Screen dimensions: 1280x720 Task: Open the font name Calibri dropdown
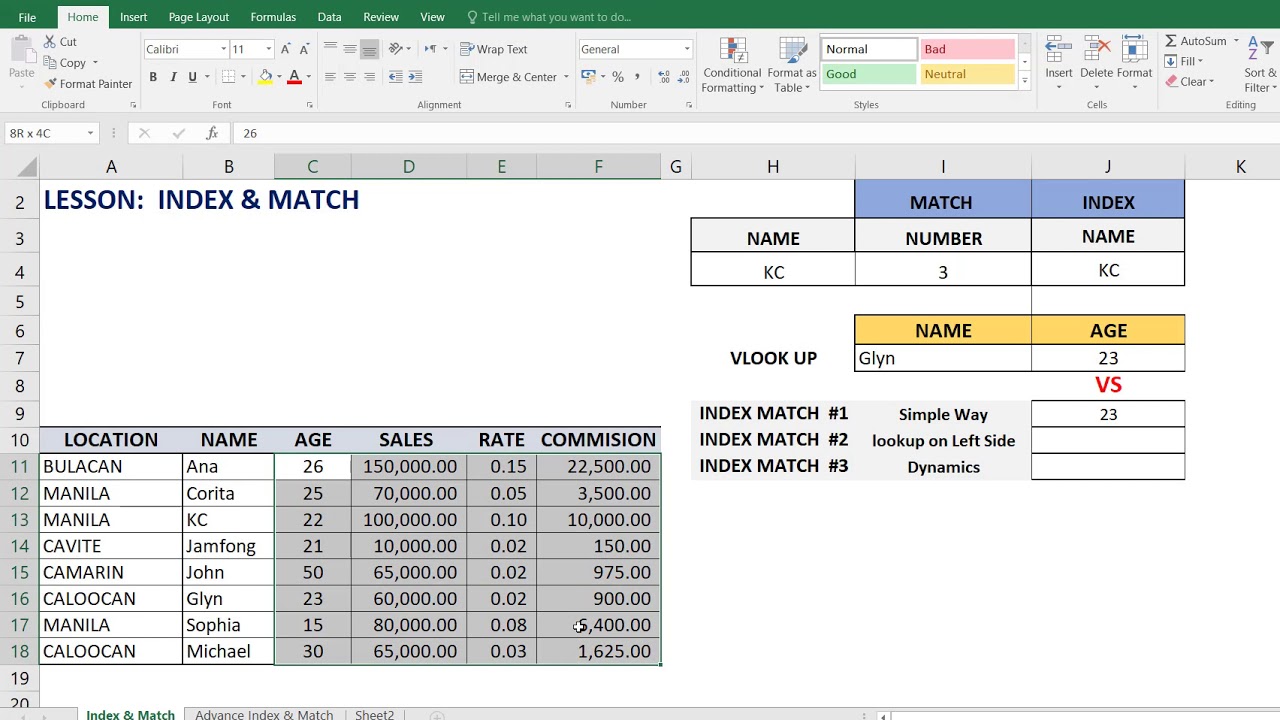pos(223,49)
